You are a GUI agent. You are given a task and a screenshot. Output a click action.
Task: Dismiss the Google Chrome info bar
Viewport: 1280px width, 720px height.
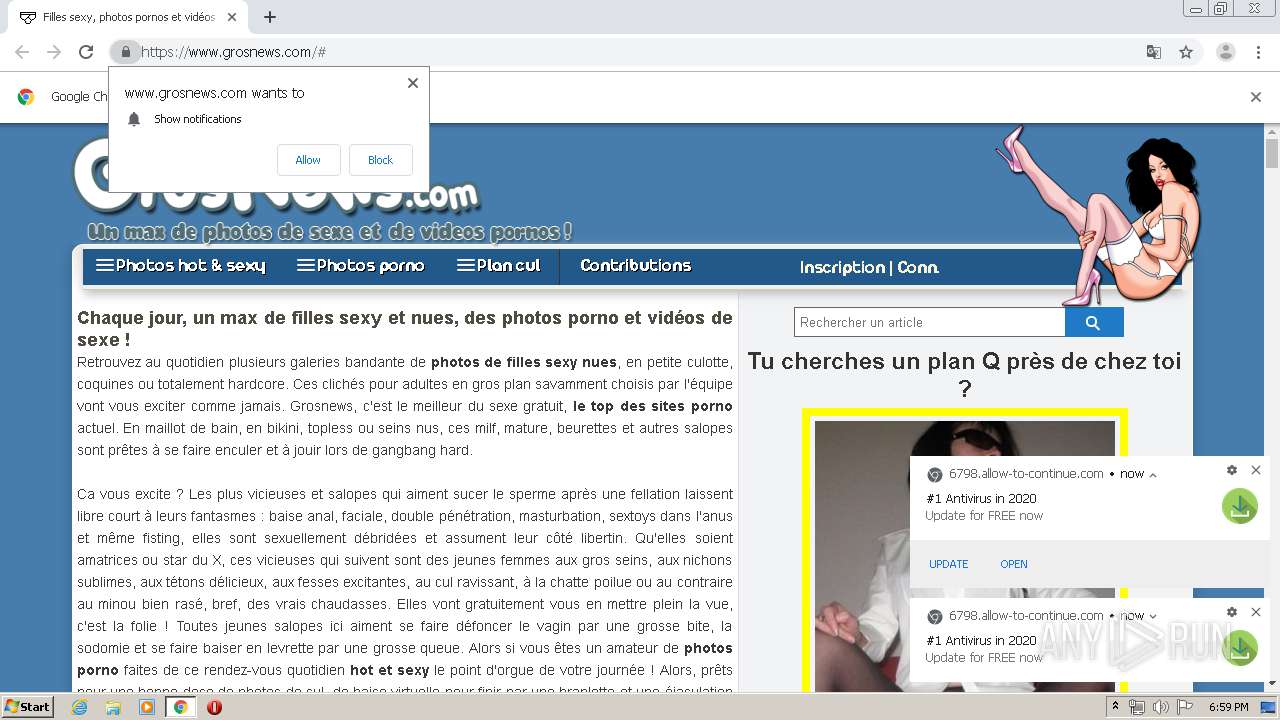[1256, 97]
